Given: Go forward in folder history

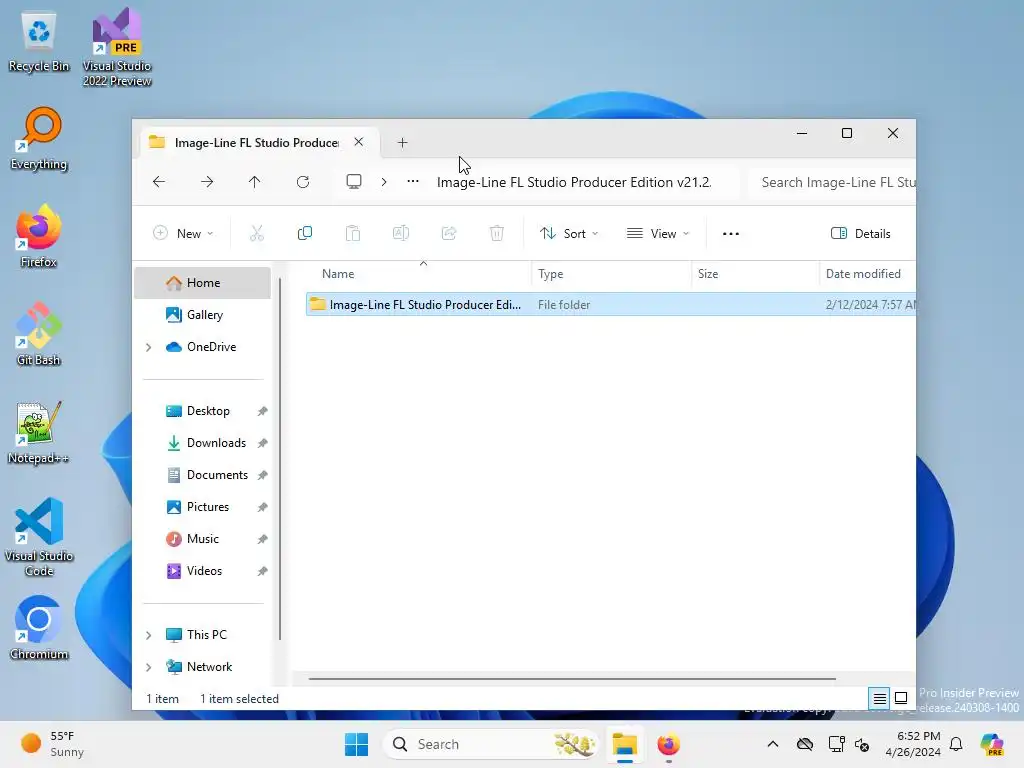Looking at the screenshot, I should [x=207, y=182].
